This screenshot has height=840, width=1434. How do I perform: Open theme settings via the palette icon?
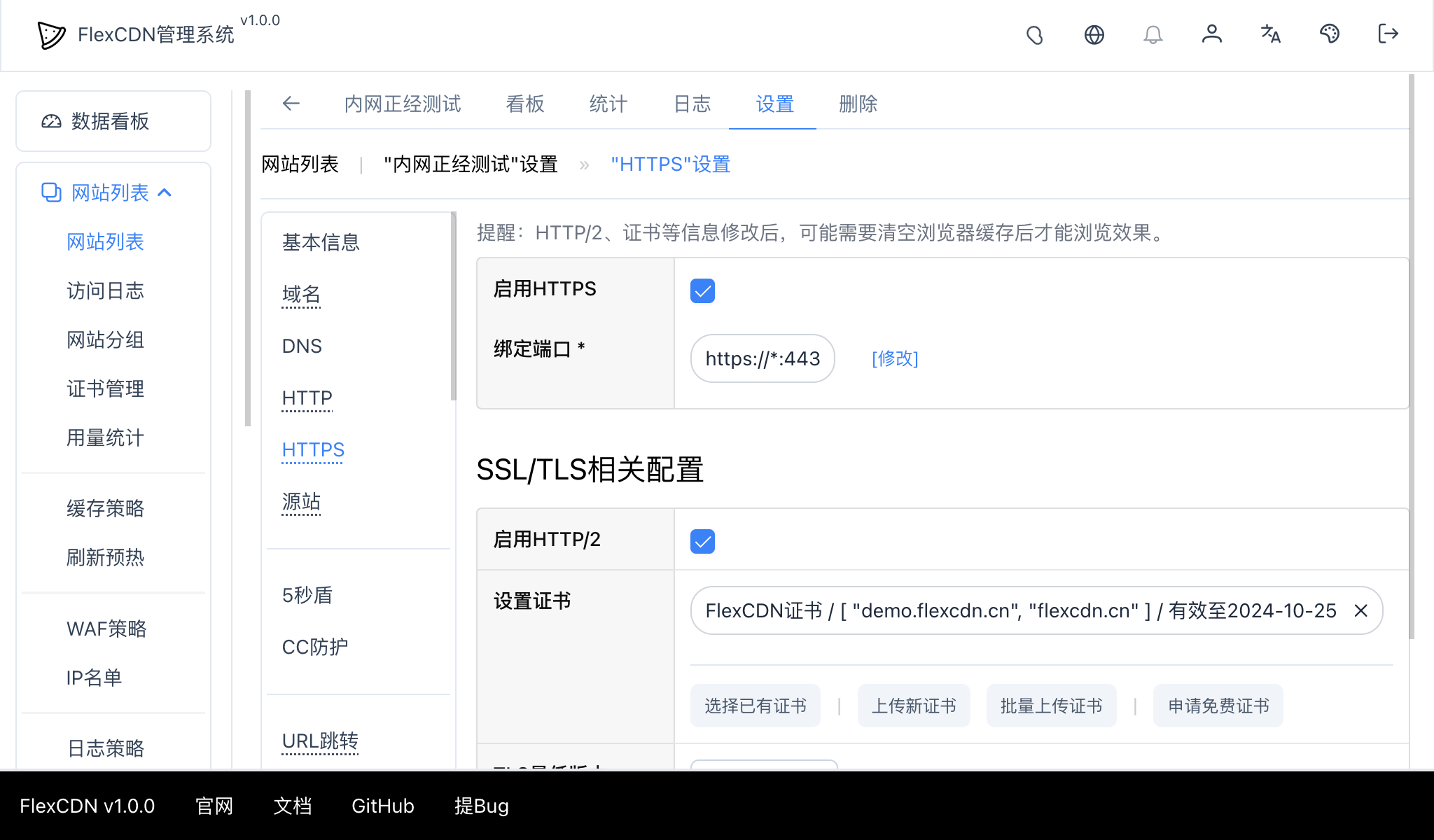coord(1330,34)
